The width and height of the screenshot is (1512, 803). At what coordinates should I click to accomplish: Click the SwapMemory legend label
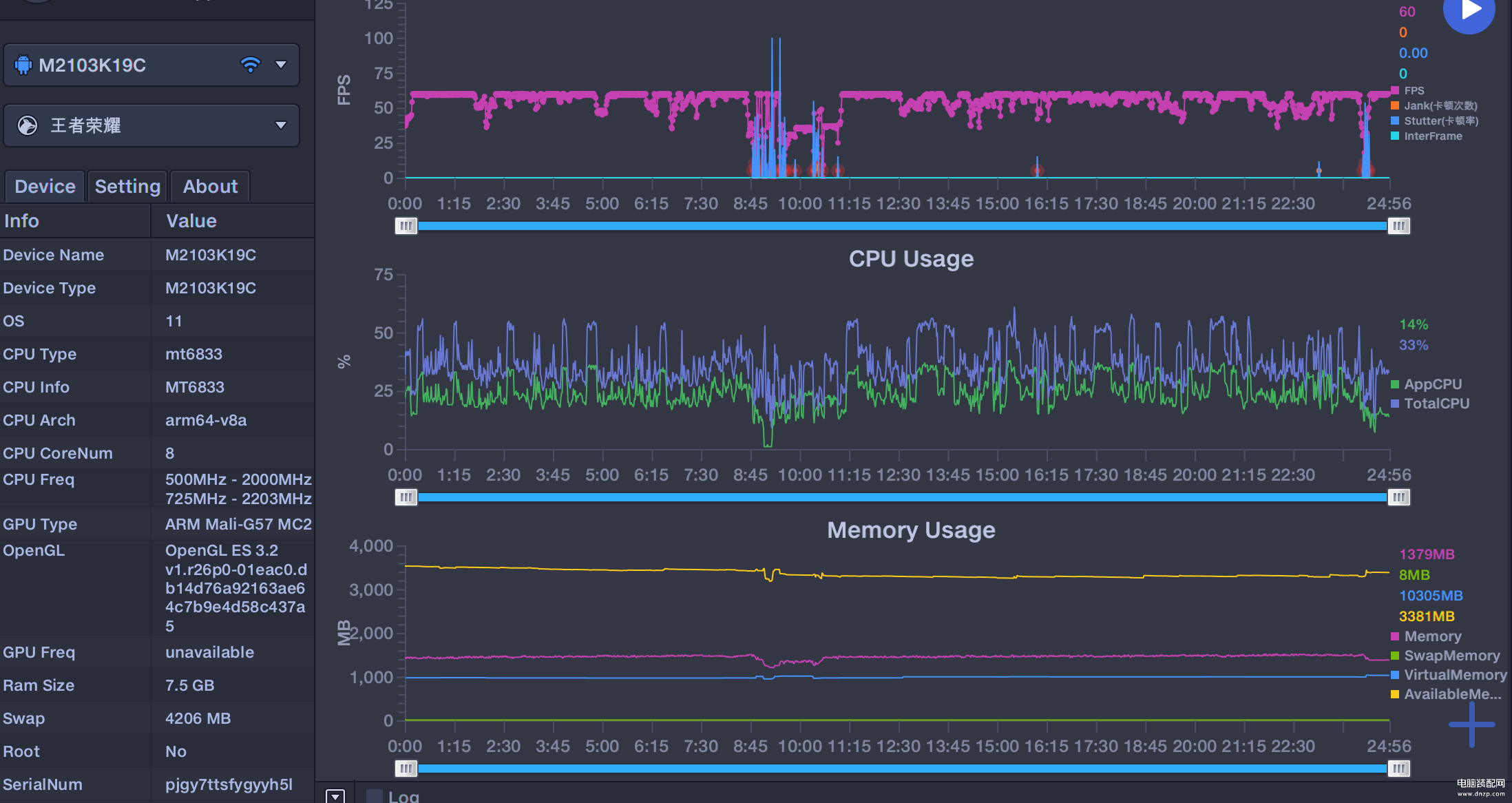click(1451, 656)
